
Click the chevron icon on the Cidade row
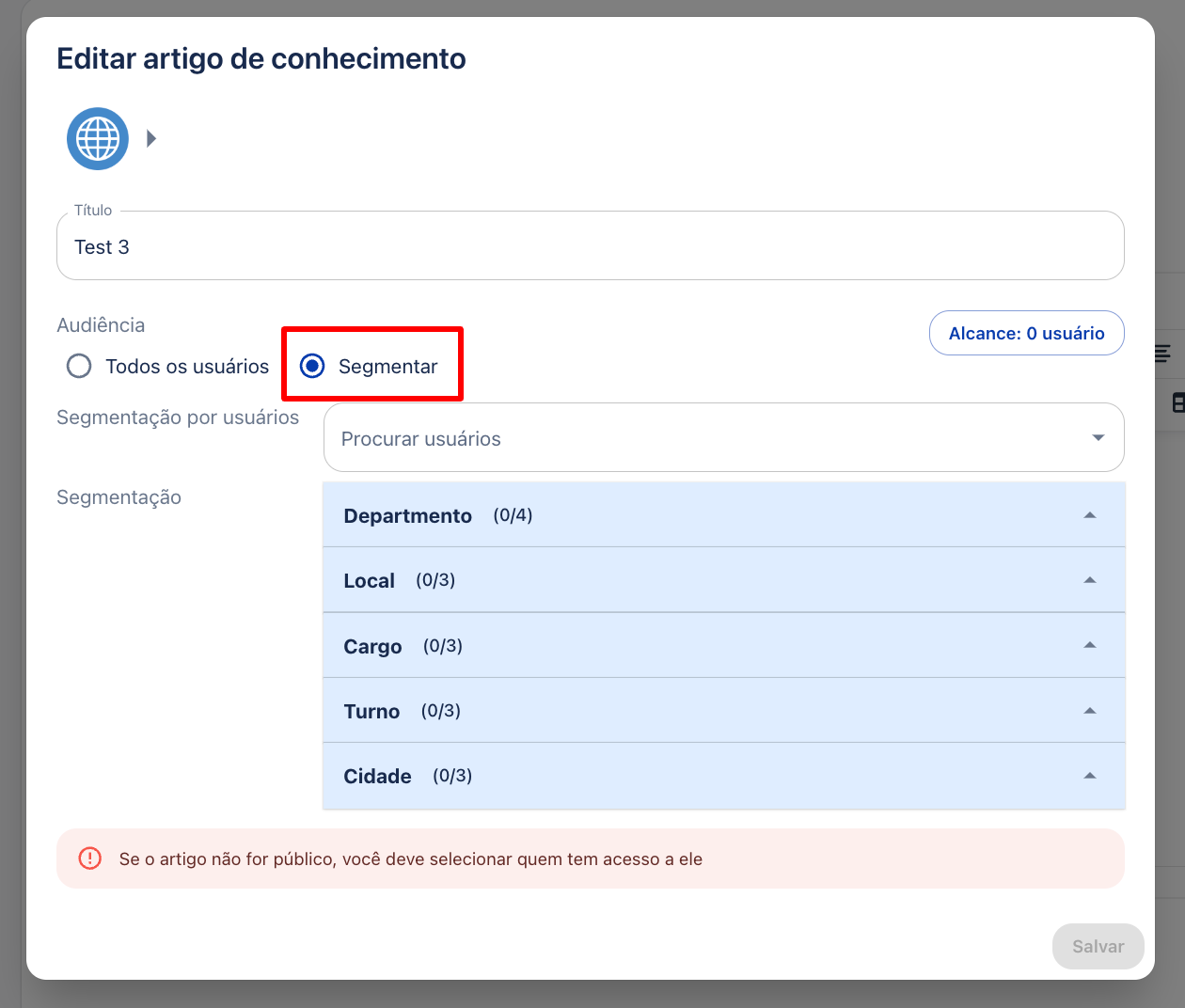pos(1090,776)
